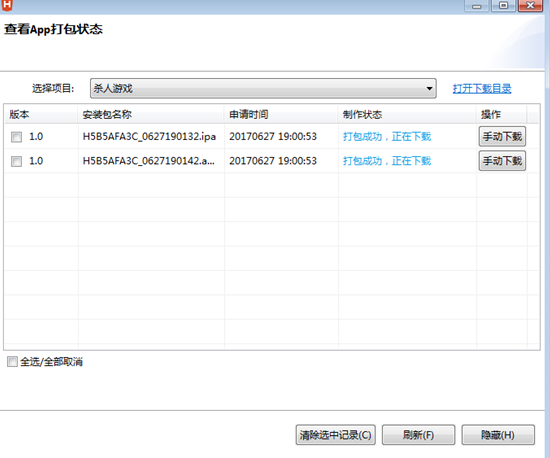The width and height of the screenshot is (550, 458).
Task: Click 清除选中记录(C) button
Action: (335, 435)
